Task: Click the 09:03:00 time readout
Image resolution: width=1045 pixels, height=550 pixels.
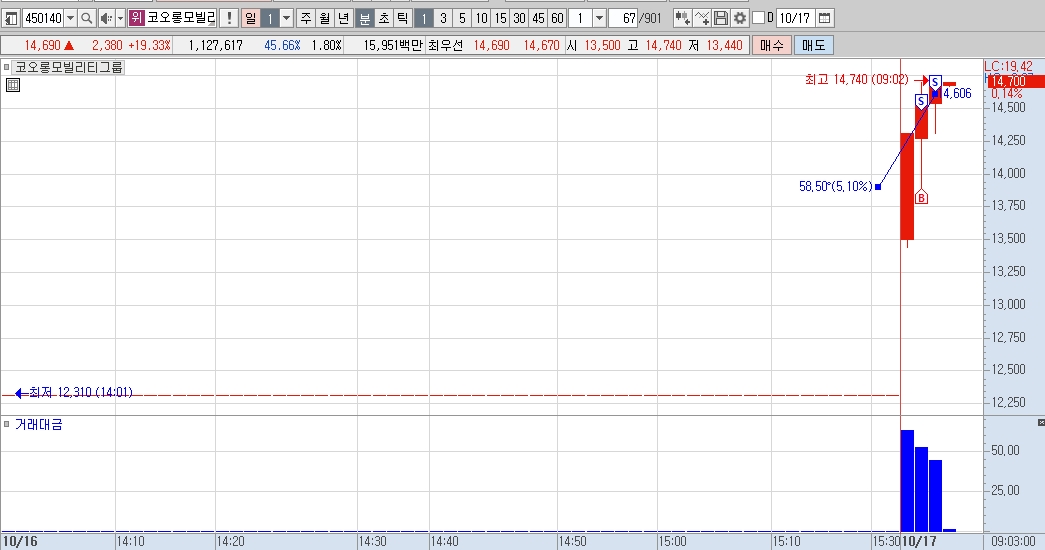Action: point(1013,541)
